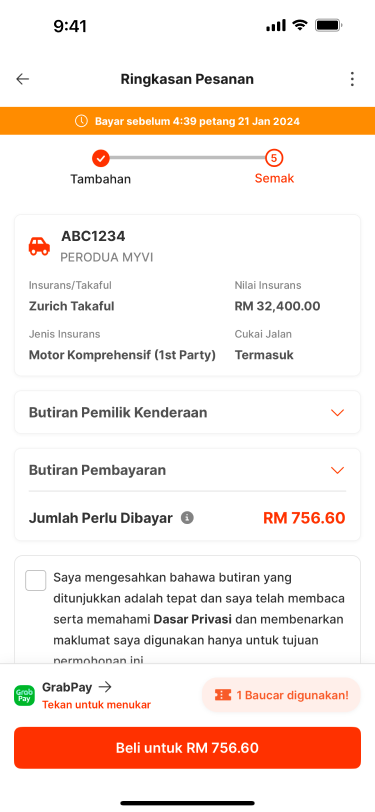Open the three-dot more options menu
This screenshot has height=812, width=375.
pos(352,79)
